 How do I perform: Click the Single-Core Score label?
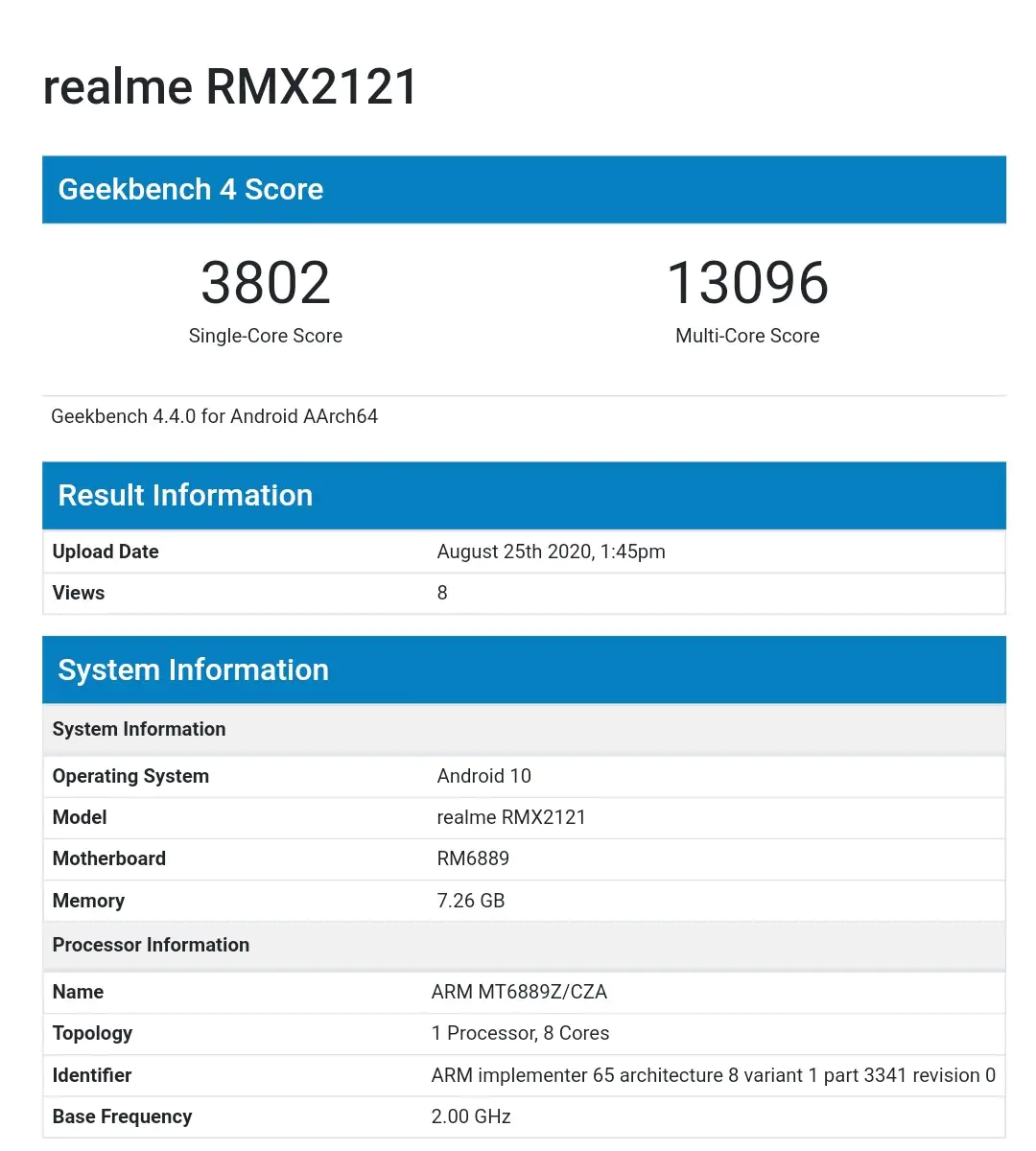266,336
